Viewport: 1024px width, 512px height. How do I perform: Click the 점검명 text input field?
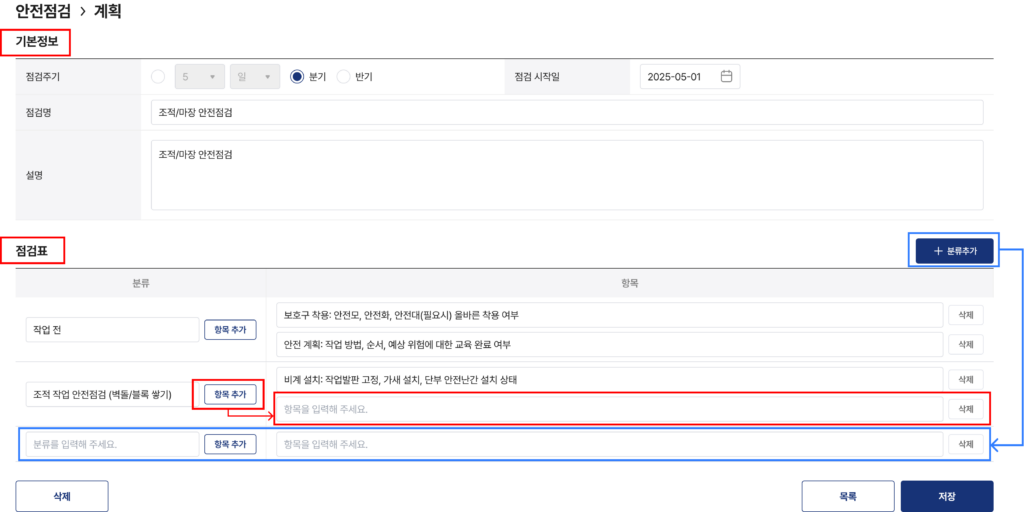[x=567, y=112]
